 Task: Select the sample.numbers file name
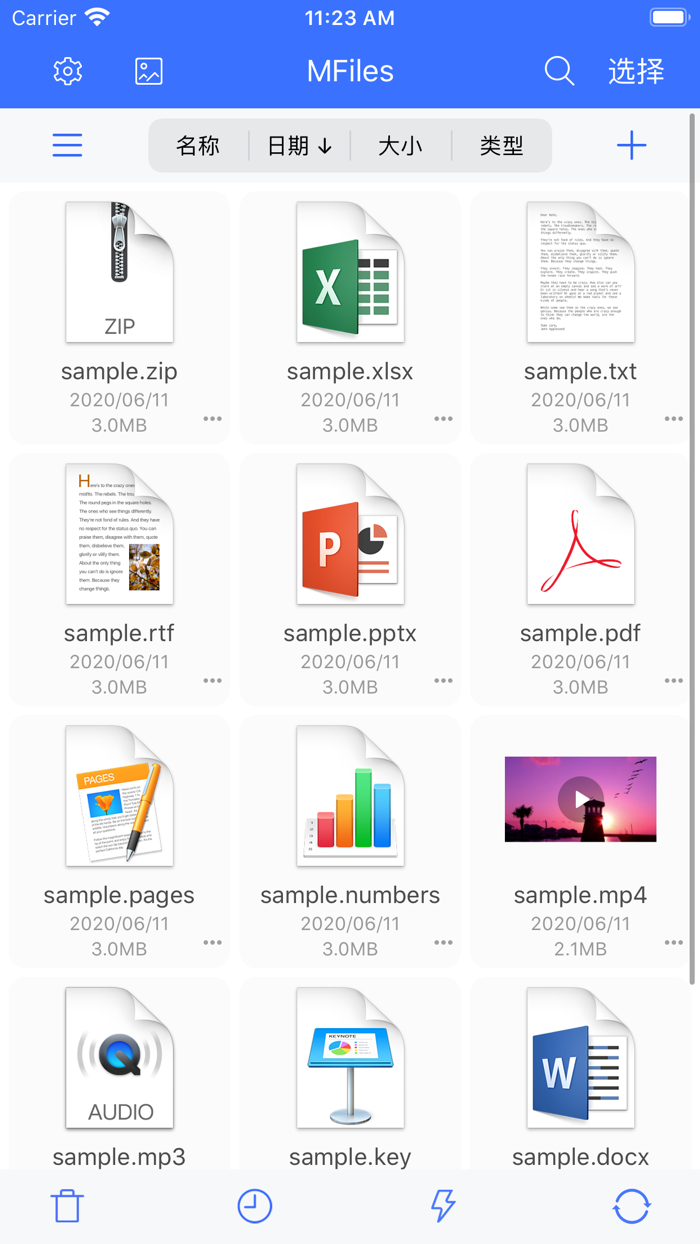[350, 896]
